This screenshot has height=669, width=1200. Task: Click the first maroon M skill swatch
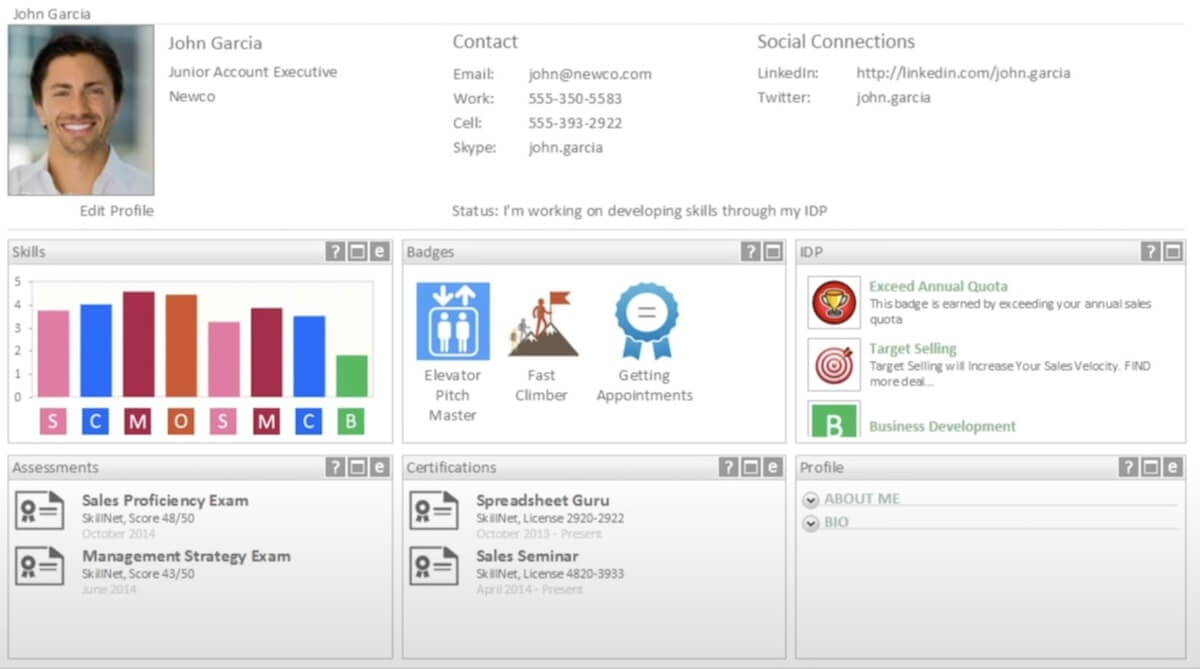(x=138, y=422)
